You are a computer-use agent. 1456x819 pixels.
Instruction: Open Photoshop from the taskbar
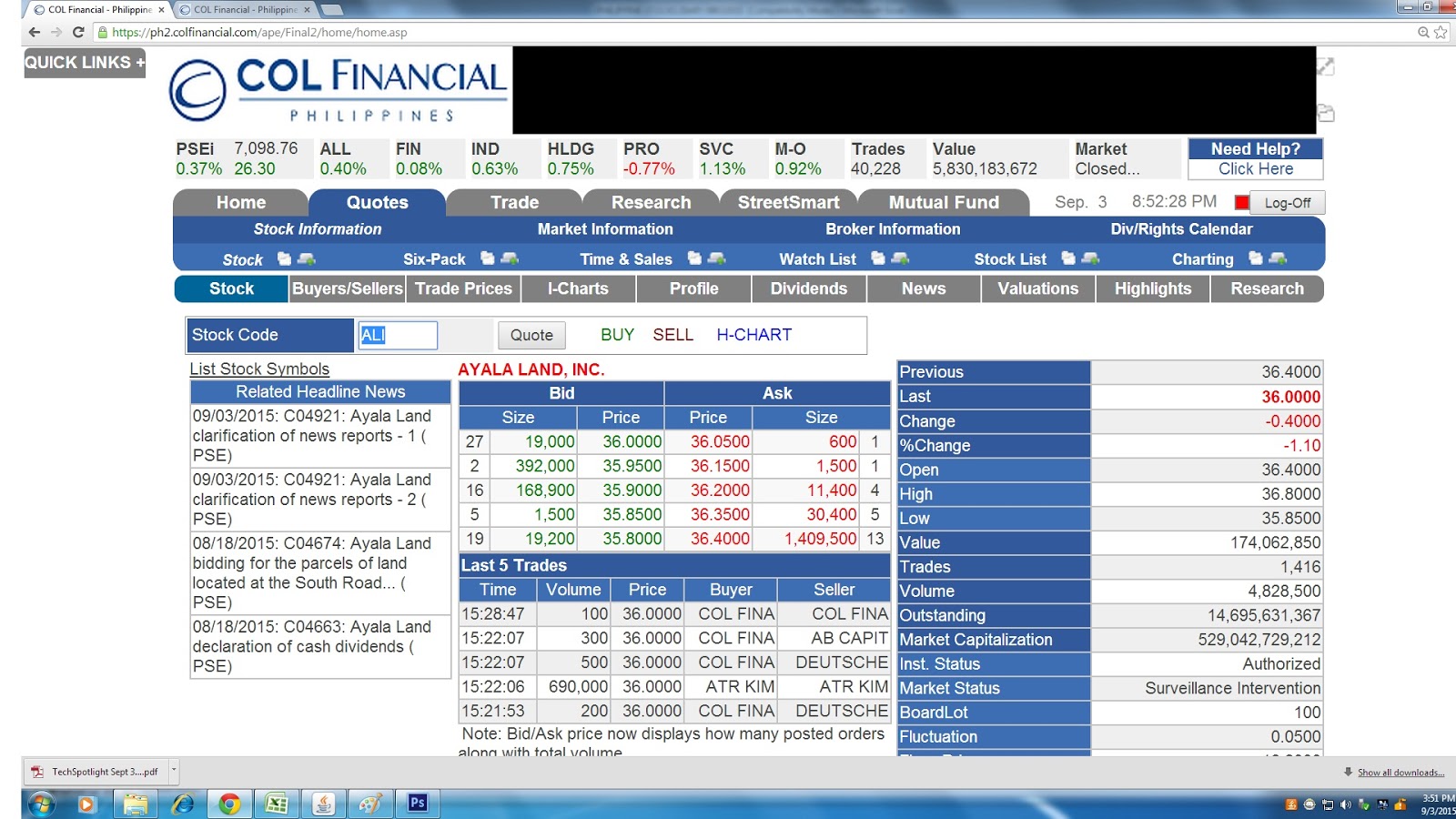[x=418, y=803]
